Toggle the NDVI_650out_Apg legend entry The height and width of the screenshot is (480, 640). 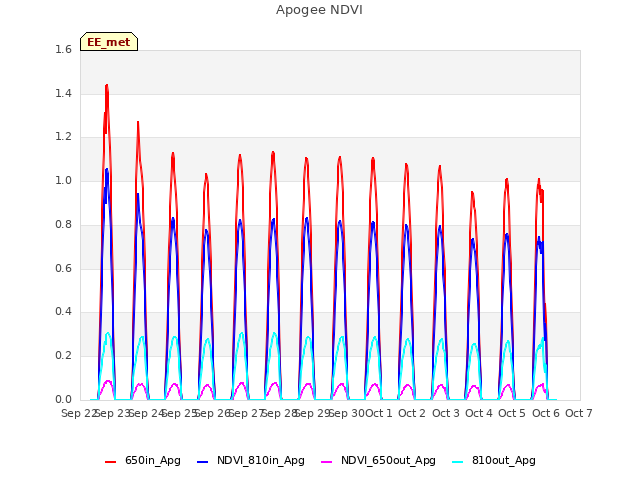click(378, 460)
